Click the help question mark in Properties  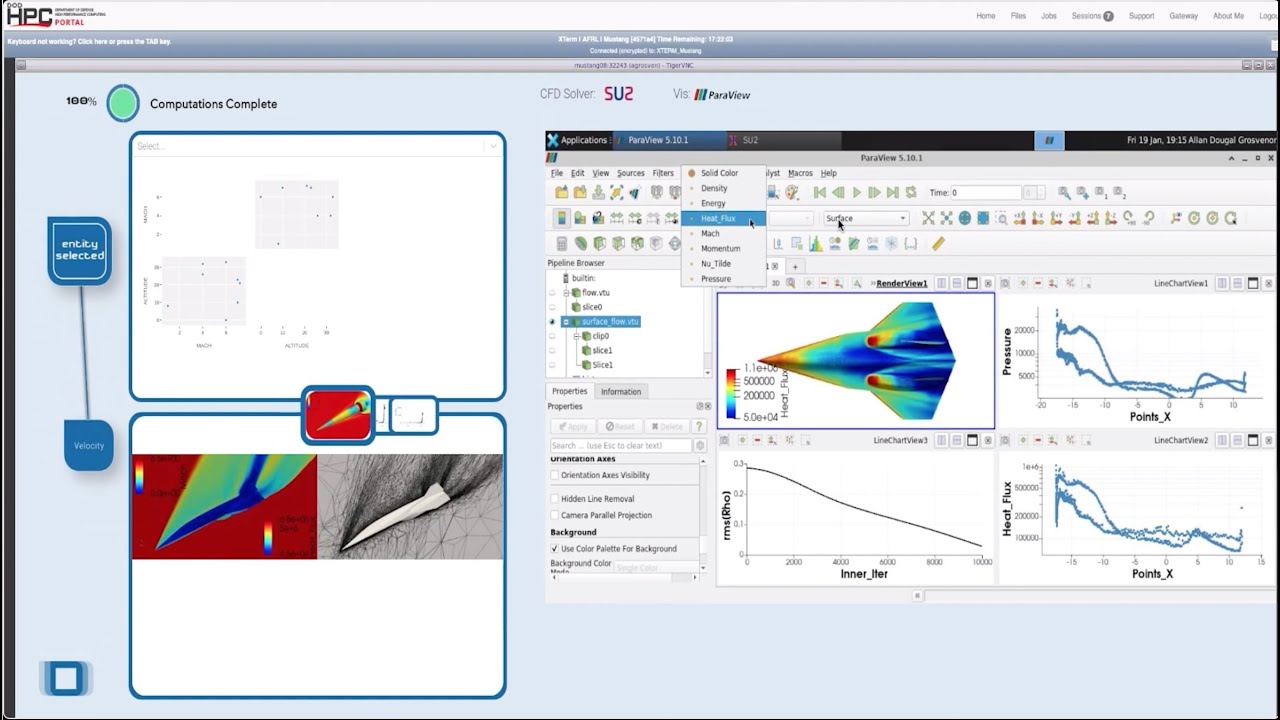pos(699,426)
